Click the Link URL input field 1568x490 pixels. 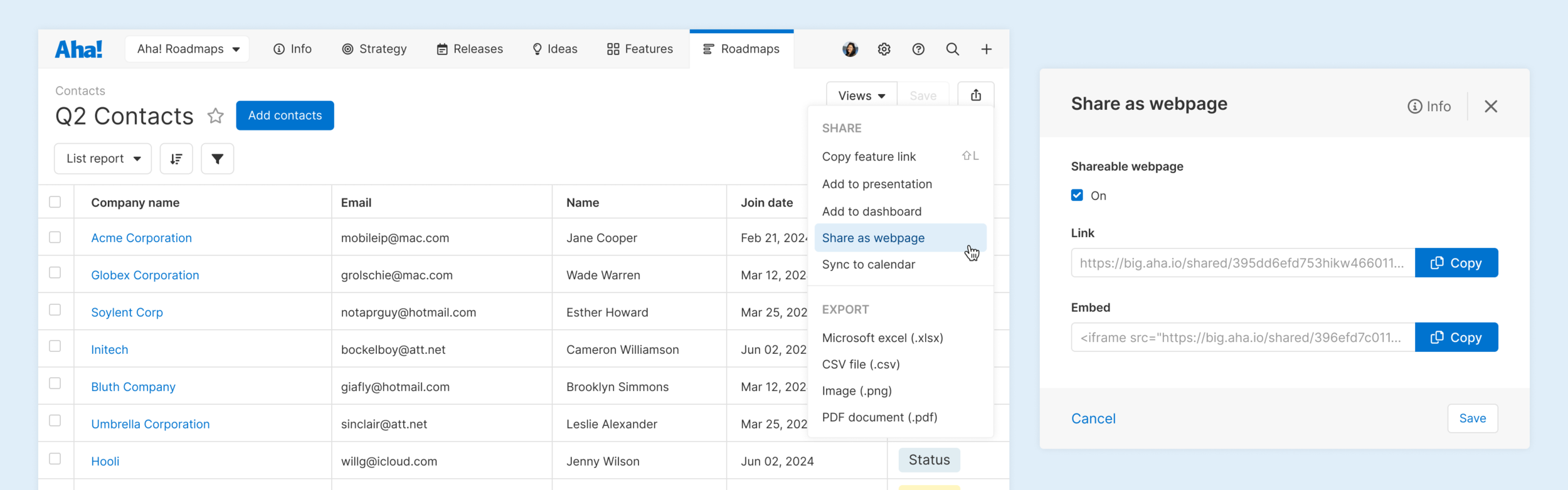coord(1242,263)
